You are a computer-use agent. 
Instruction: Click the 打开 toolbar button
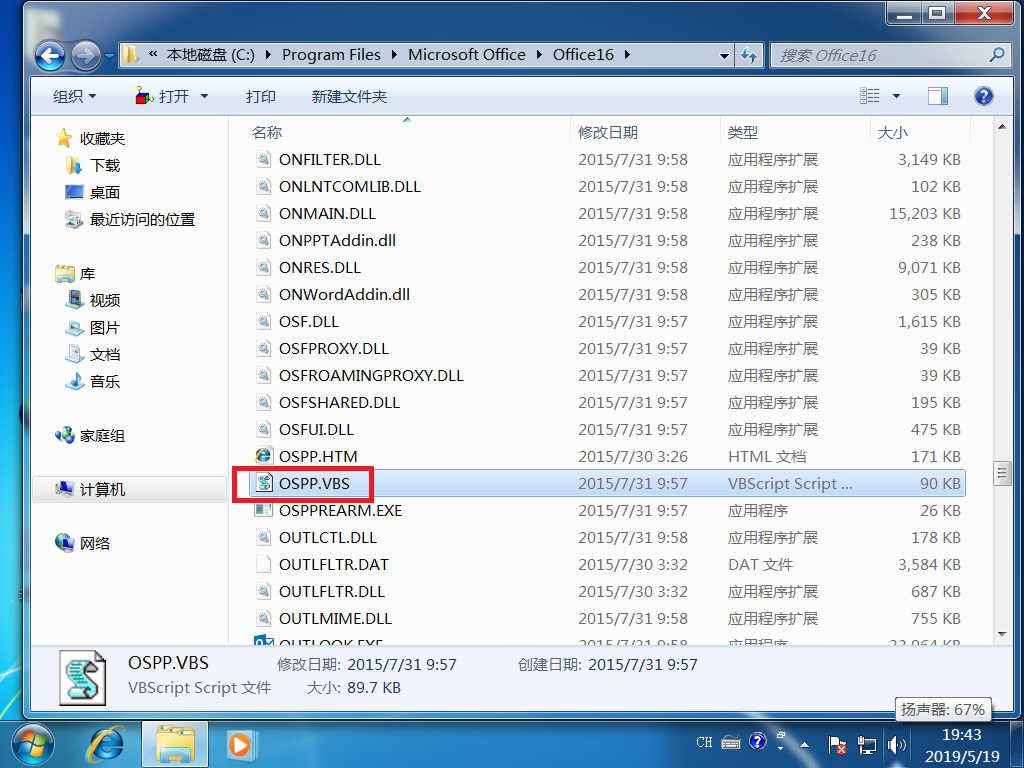pos(162,97)
